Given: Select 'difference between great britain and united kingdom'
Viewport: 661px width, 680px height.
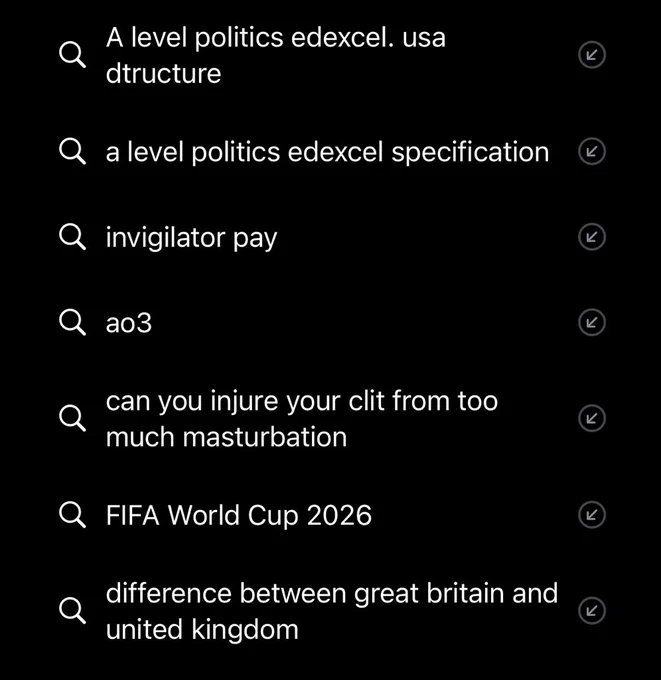Looking at the screenshot, I should [x=332, y=611].
